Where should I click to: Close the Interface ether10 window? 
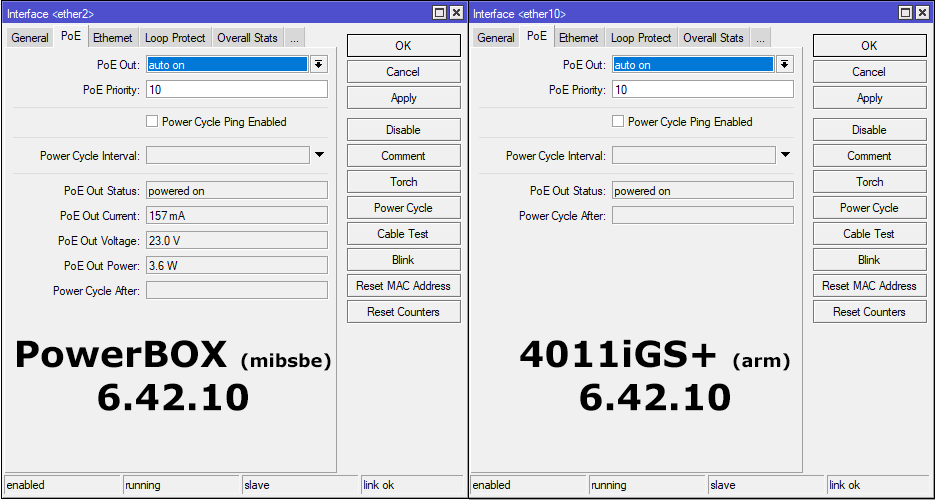[921, 13]
